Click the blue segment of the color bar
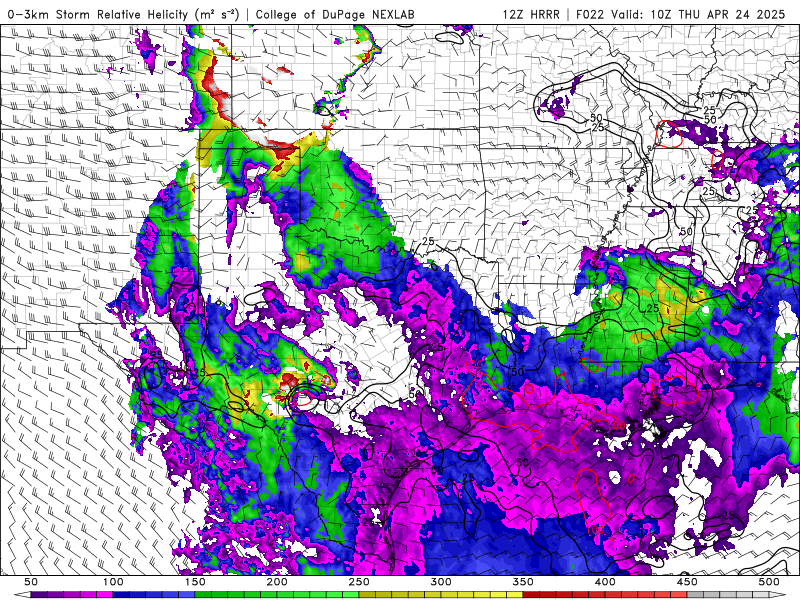Screen dimensions: 800x600 154,595
